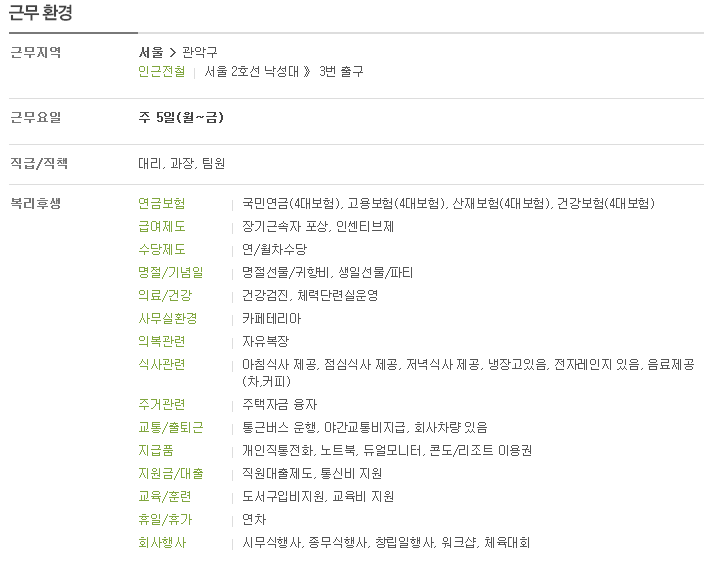Click the arrow between 서울 and 관악구
The height and width of the screenshot is (564, 720).
point(172,52)
